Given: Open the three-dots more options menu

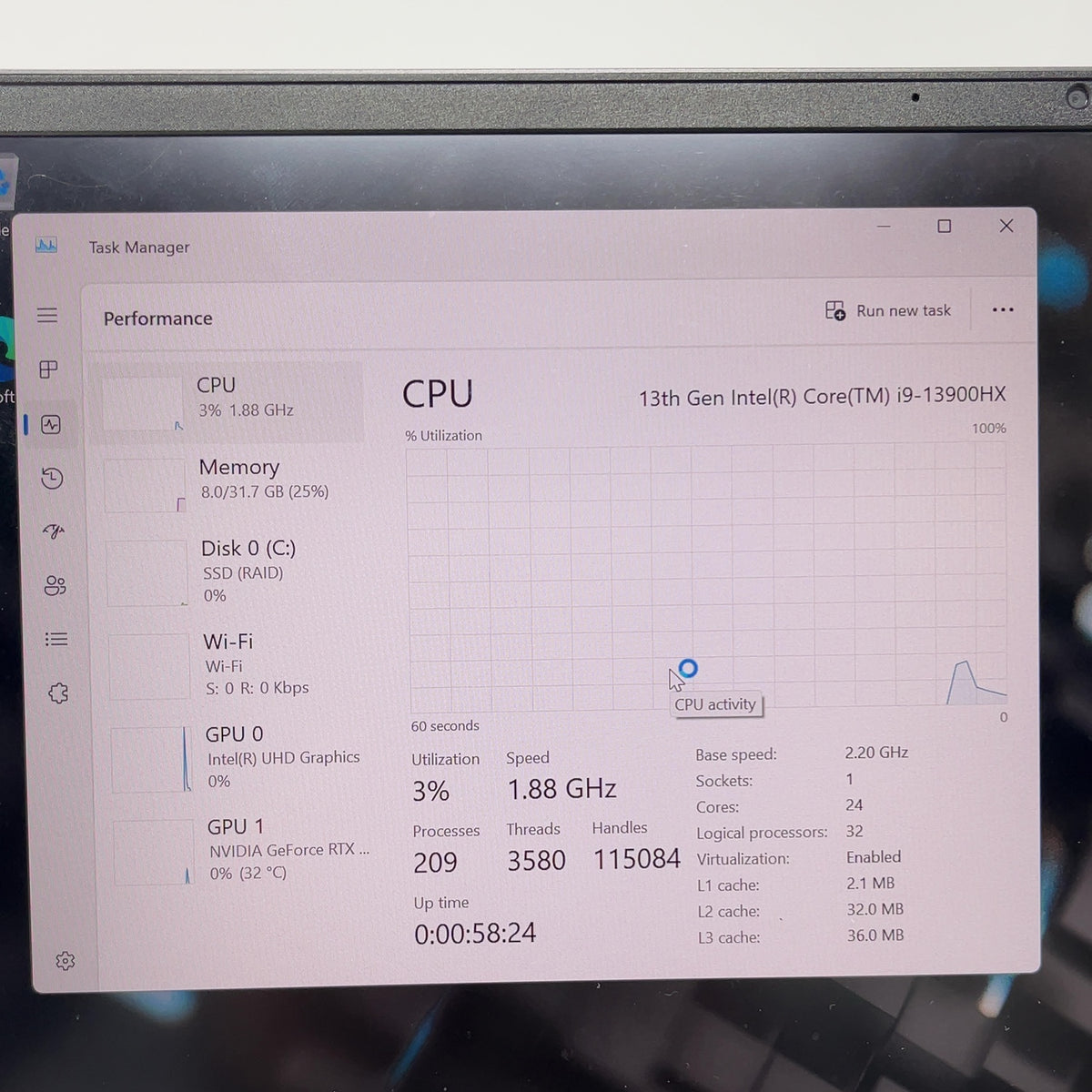Looking at the screenshot, I should click(1003, 309).
